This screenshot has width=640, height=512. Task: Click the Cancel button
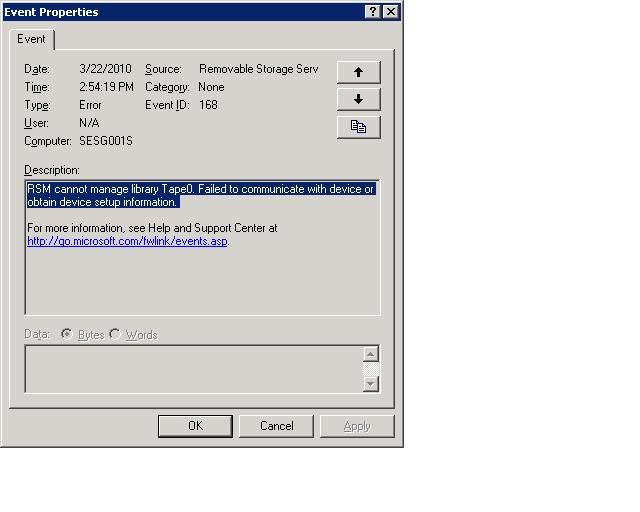pyautogui.click(x=276, y=426)
